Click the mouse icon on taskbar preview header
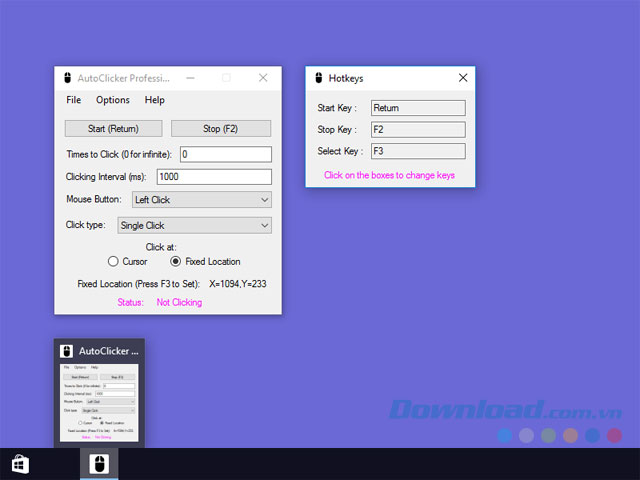640x480 pixels. pos(67,351)
